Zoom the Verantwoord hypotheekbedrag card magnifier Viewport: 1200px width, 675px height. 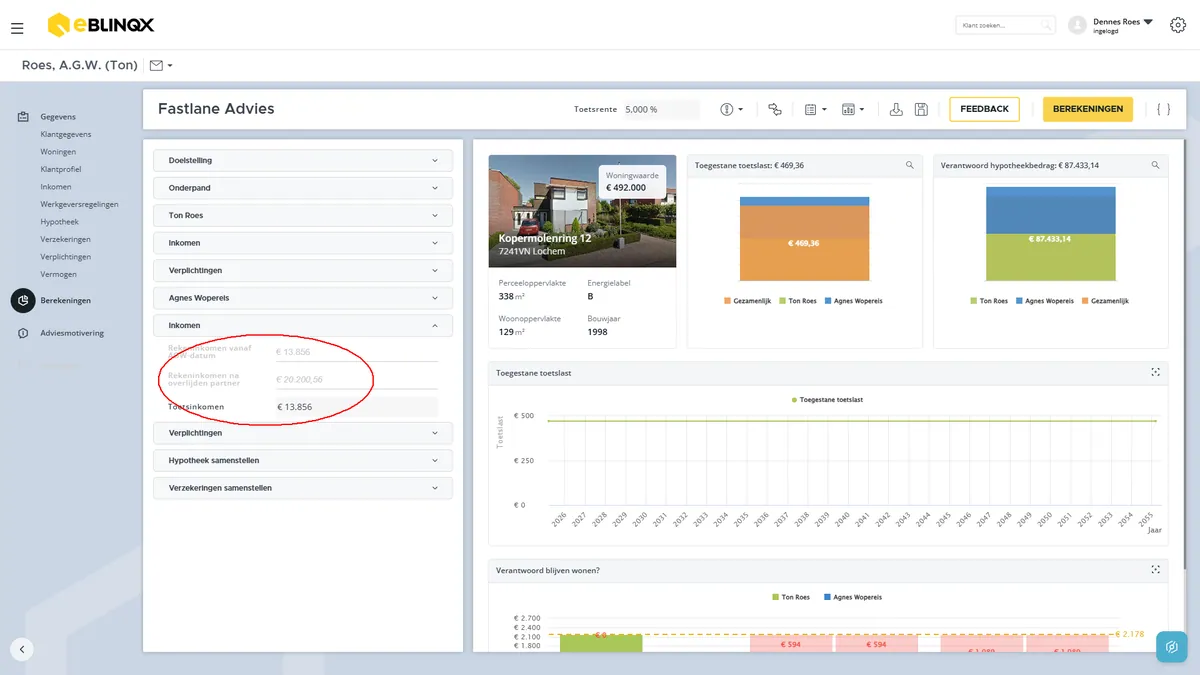click(x=1155, y=165)
